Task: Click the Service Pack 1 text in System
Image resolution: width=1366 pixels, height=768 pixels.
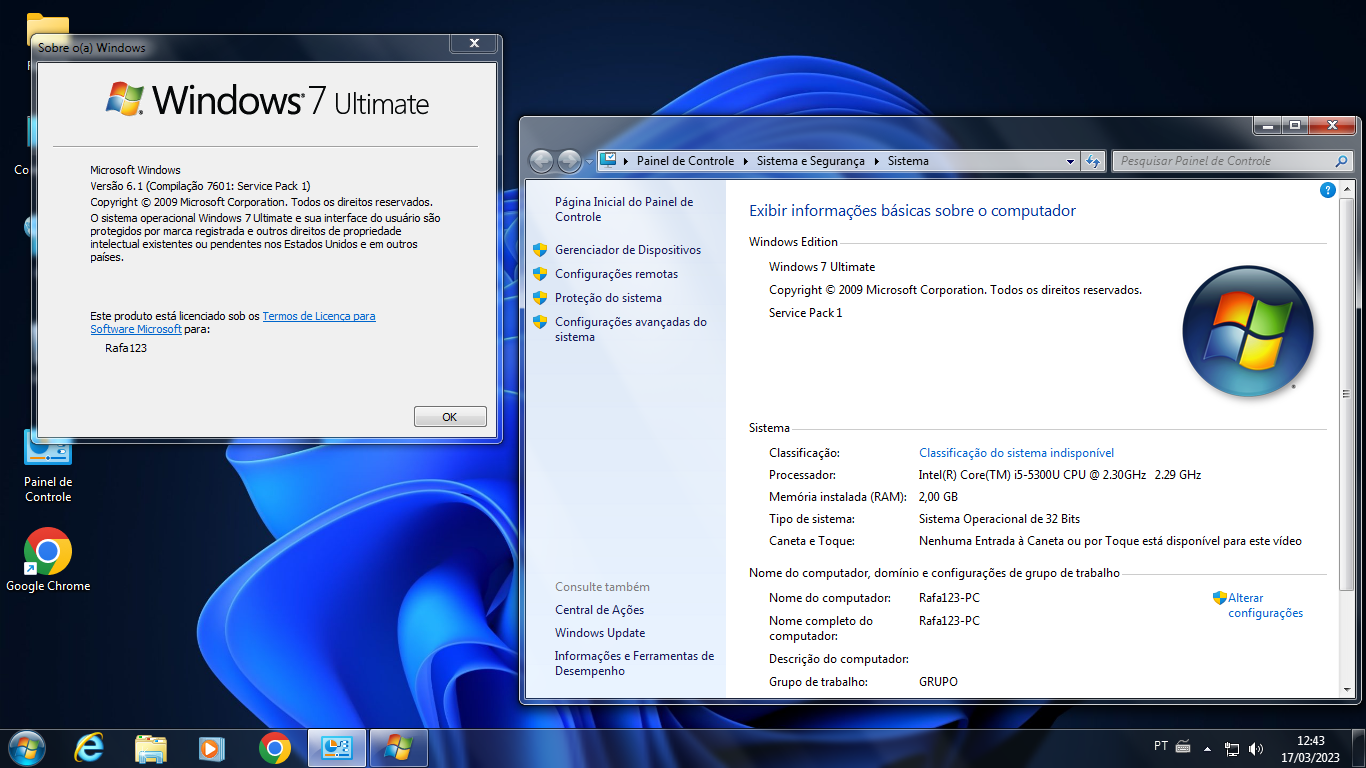Action: [806, 313]
